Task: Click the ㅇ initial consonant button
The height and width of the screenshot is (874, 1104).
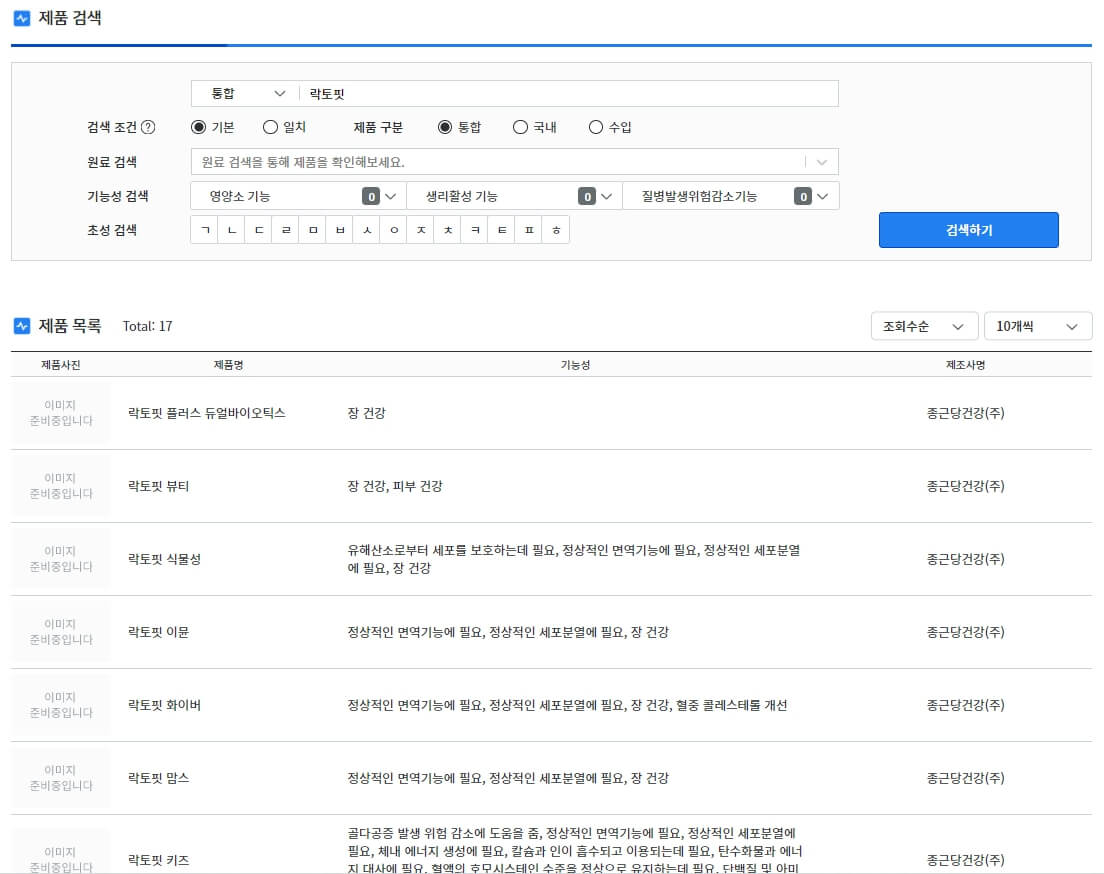Action: tap(394, 230)
